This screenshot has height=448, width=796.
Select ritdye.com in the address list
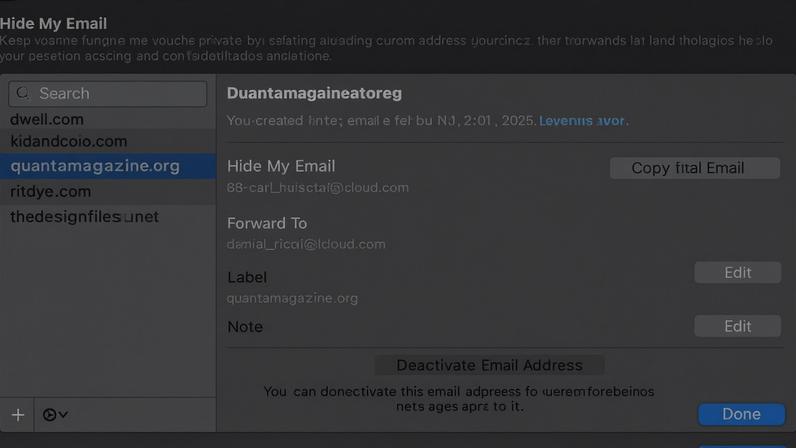[108, 191]
